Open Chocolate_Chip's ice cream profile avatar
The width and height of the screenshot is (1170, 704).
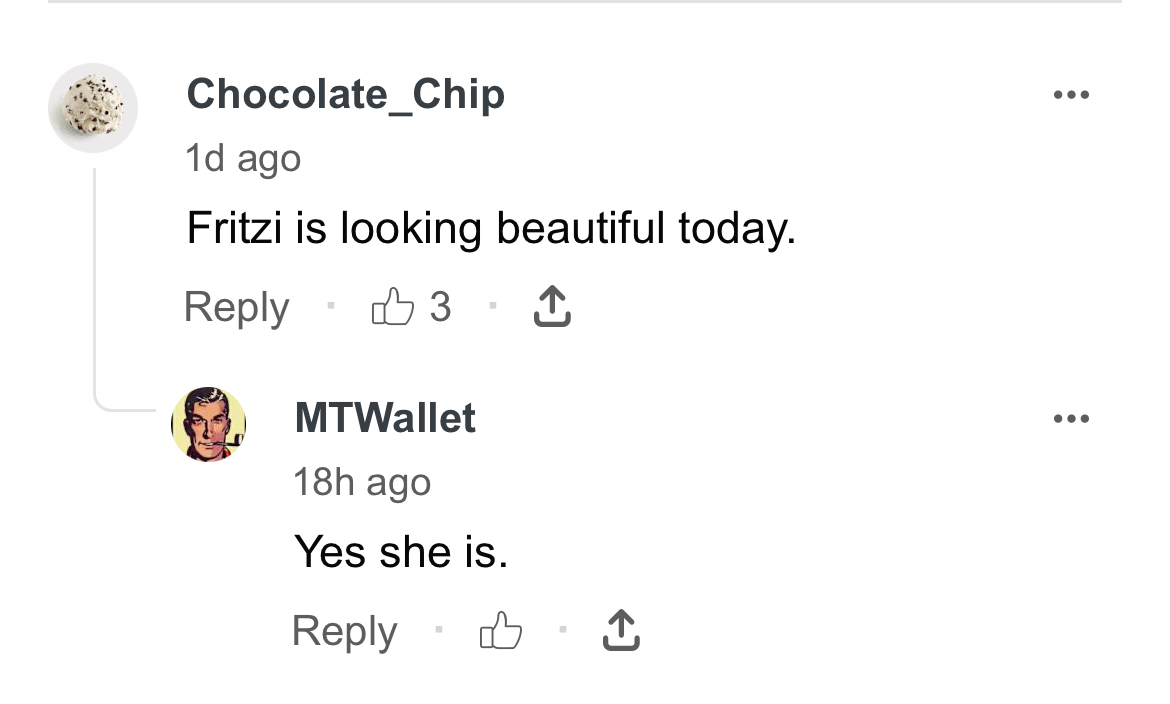[93, 108]
